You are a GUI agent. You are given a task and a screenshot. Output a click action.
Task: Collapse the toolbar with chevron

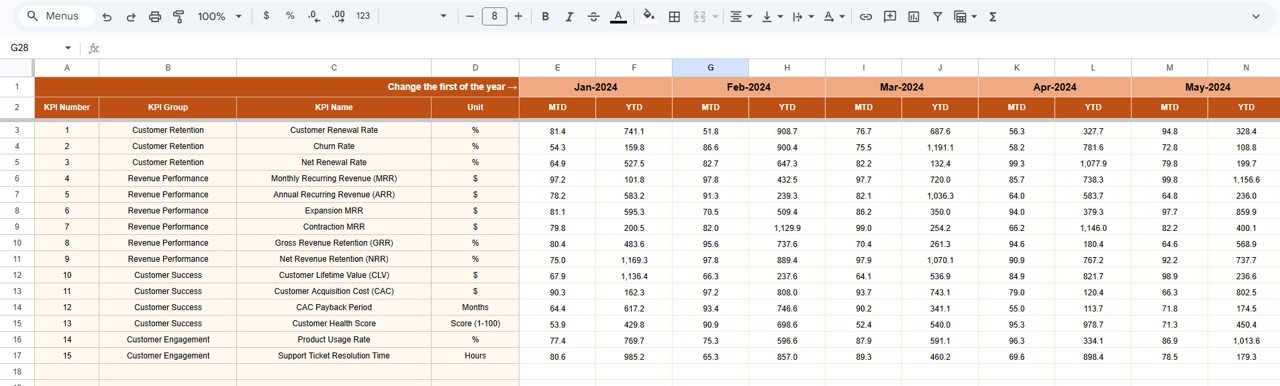pos(1256,16)
